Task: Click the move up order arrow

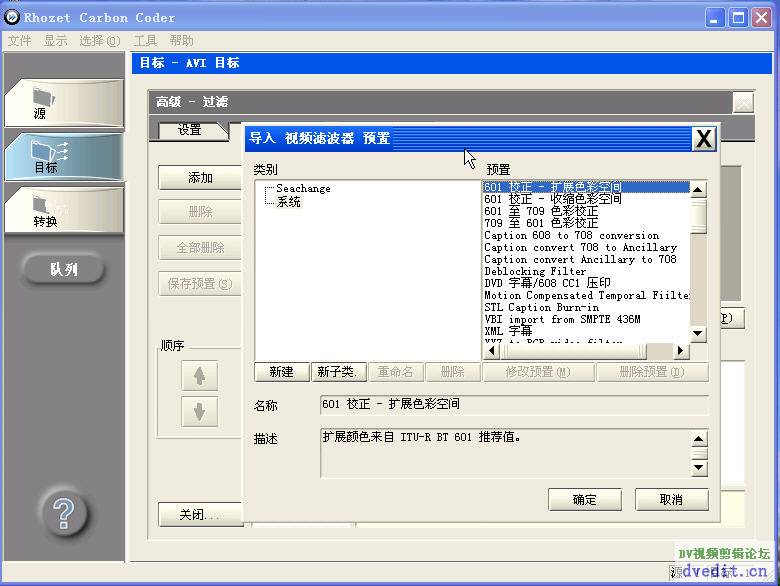Action: [x=199, y=376]
